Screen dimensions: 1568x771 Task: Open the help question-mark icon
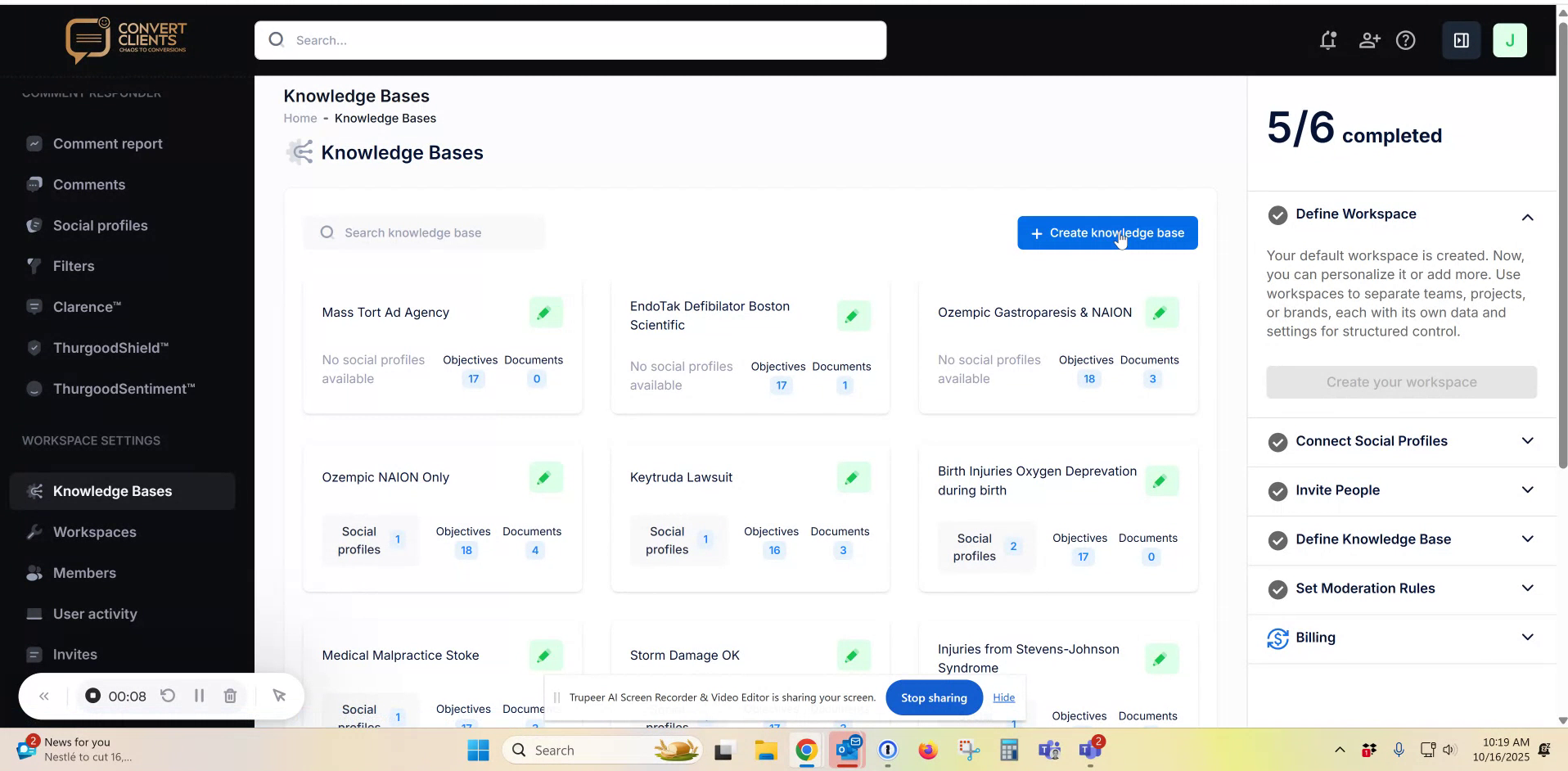point(1407,39)
